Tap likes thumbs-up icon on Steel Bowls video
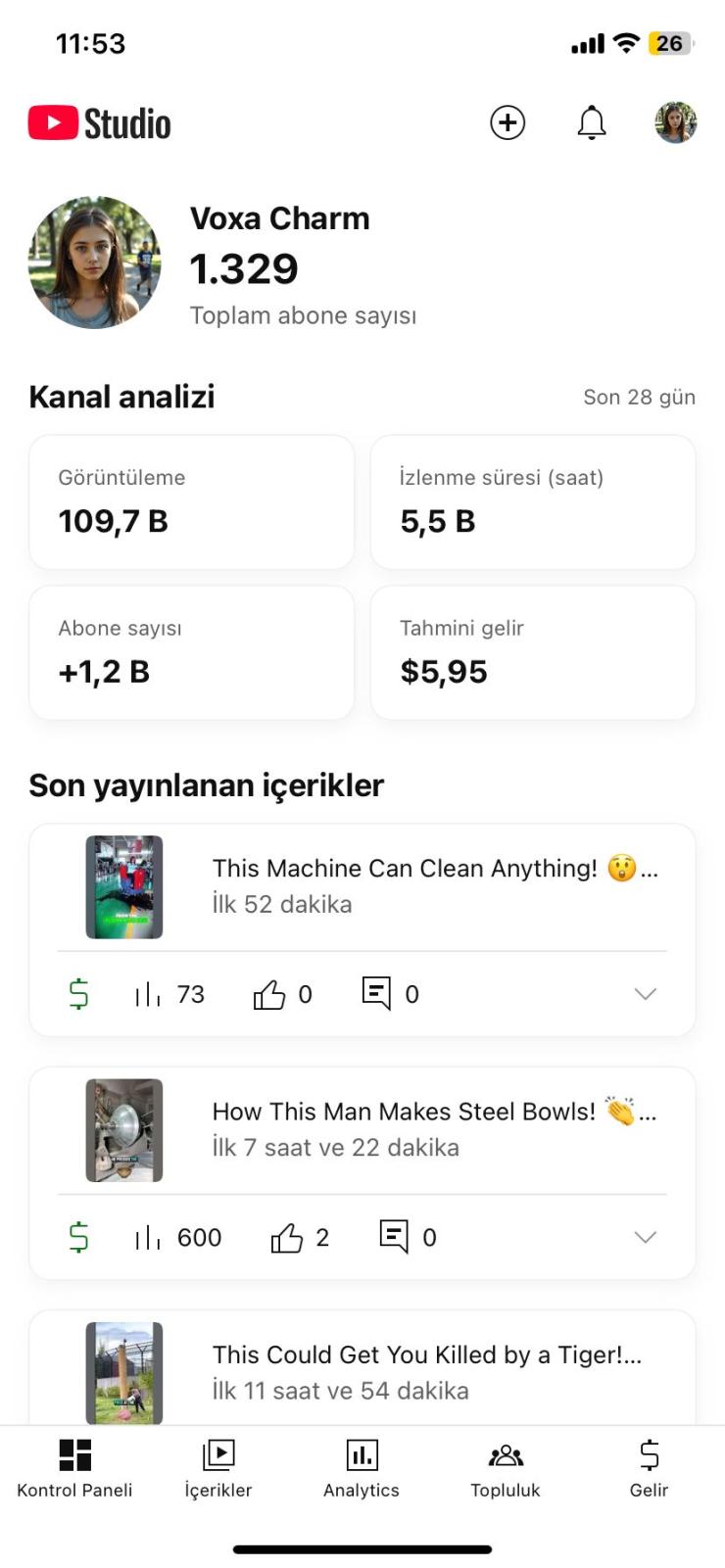The image size is (725, 1568). (x=286, y=1238)
